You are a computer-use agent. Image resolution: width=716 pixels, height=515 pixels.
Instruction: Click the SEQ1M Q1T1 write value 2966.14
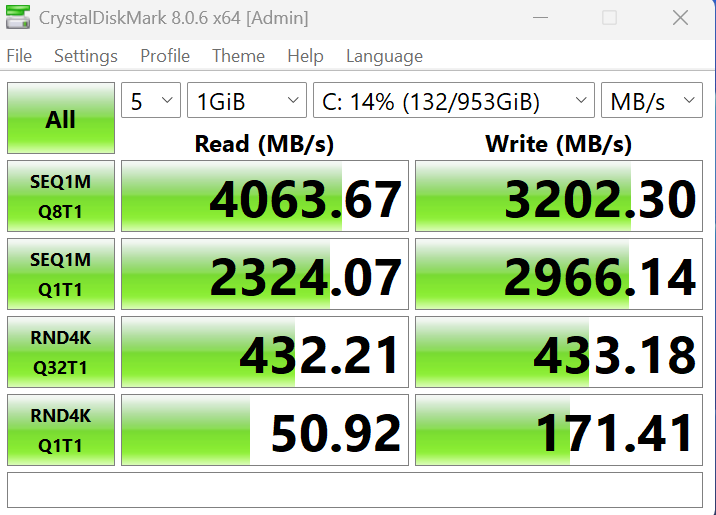pos(559,274)
